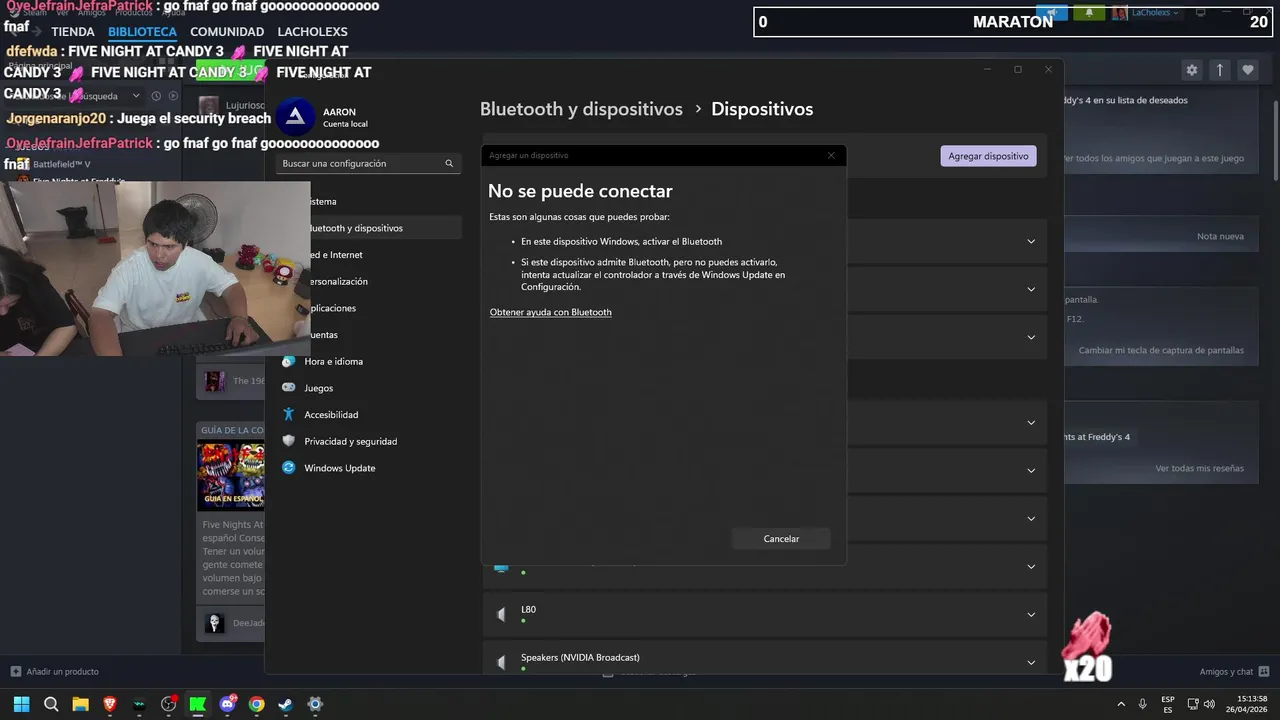Click Bluetooth y dispositivos in the breadcrumb
1280x720 pixels.
(x=581, y=109)
